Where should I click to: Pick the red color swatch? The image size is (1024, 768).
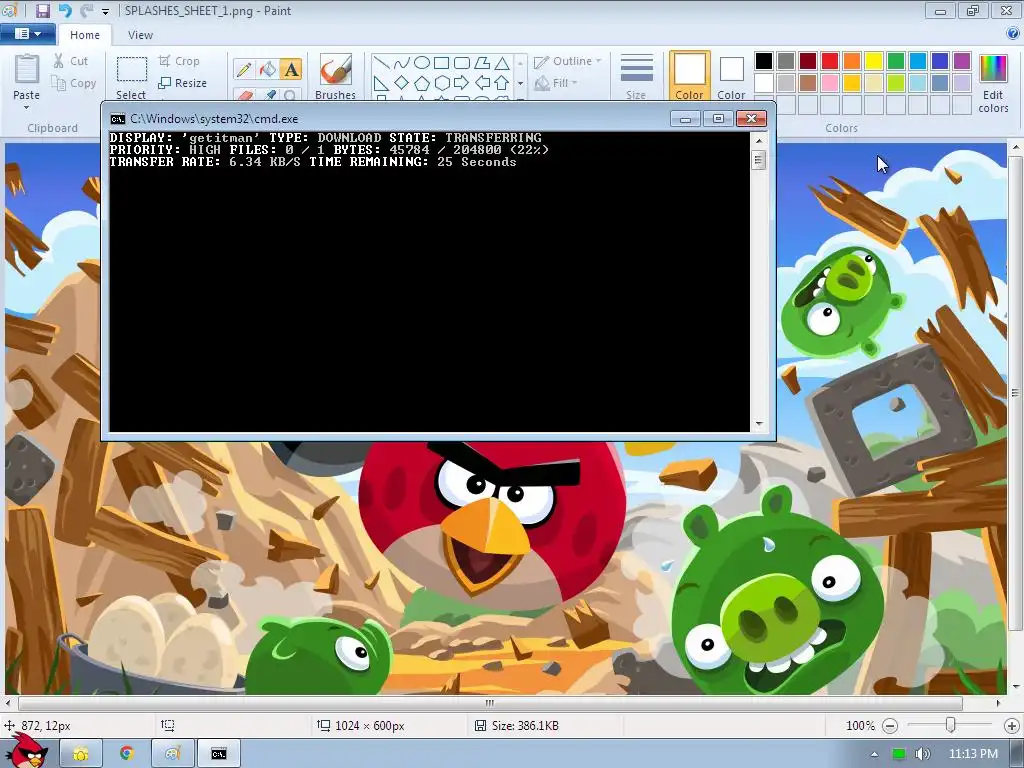[x=830, y=61]
